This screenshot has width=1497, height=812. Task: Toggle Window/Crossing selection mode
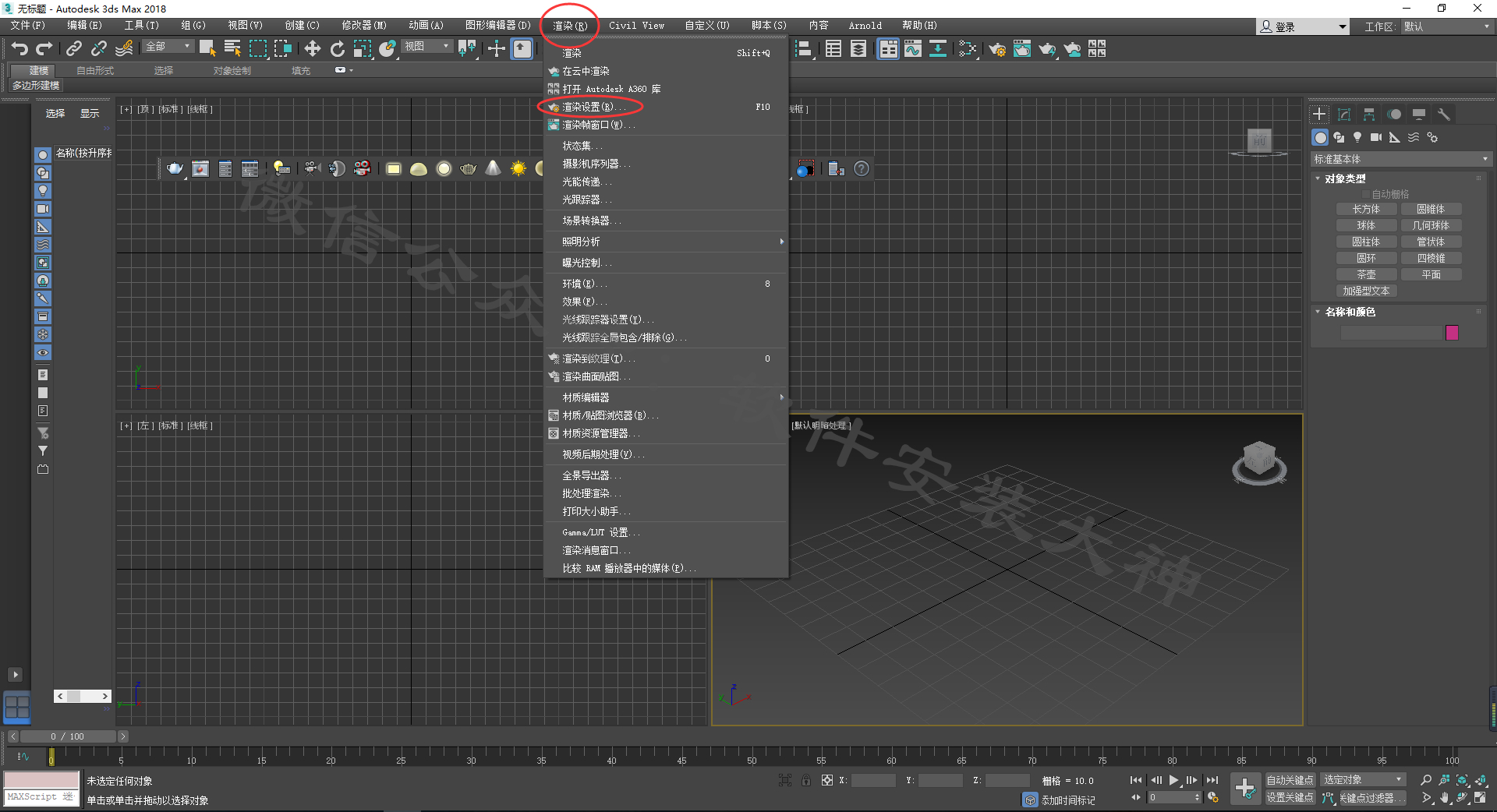282,49
